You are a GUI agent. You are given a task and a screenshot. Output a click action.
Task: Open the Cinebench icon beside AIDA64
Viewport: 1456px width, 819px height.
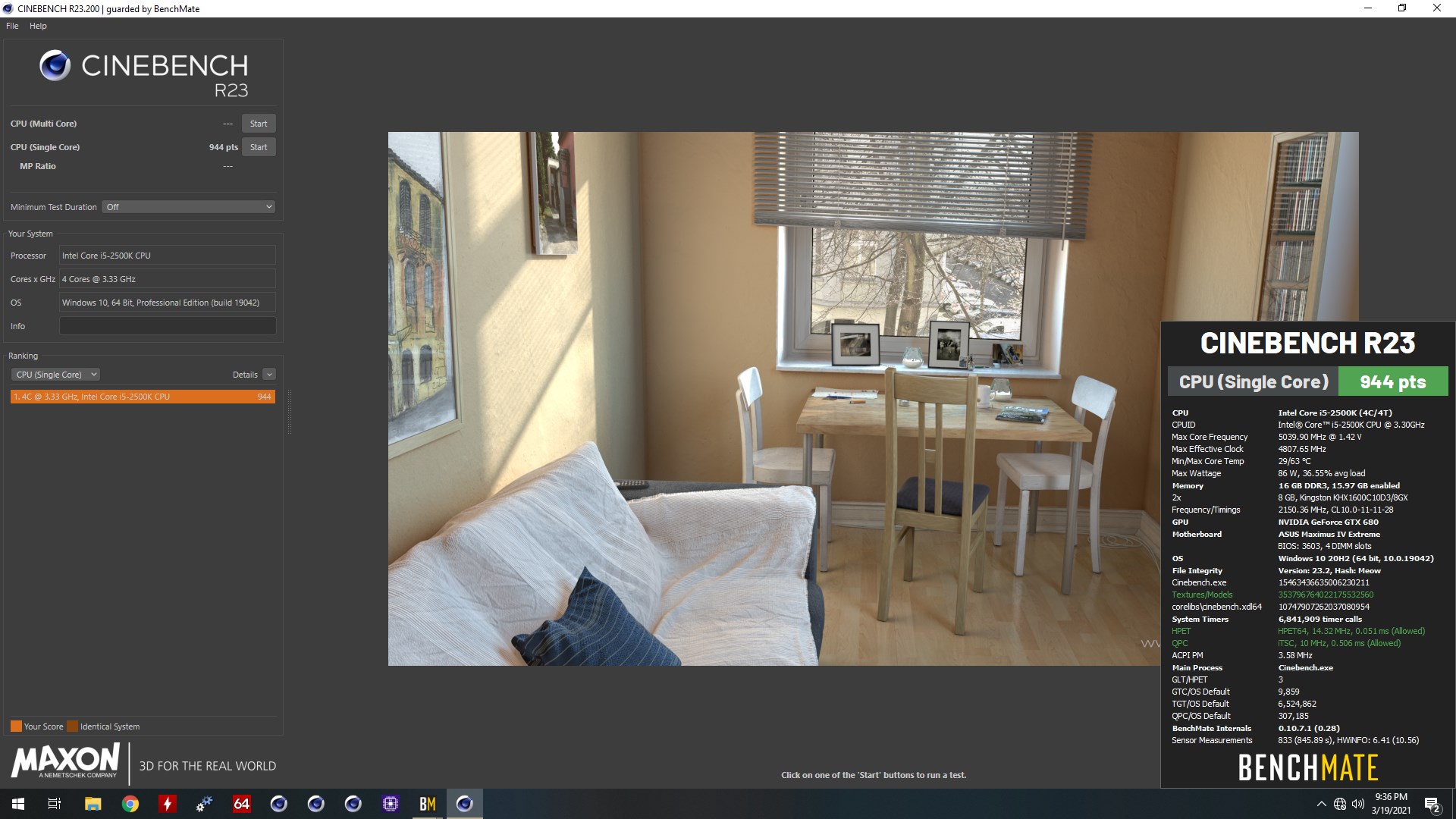click(x=279, y=804)
